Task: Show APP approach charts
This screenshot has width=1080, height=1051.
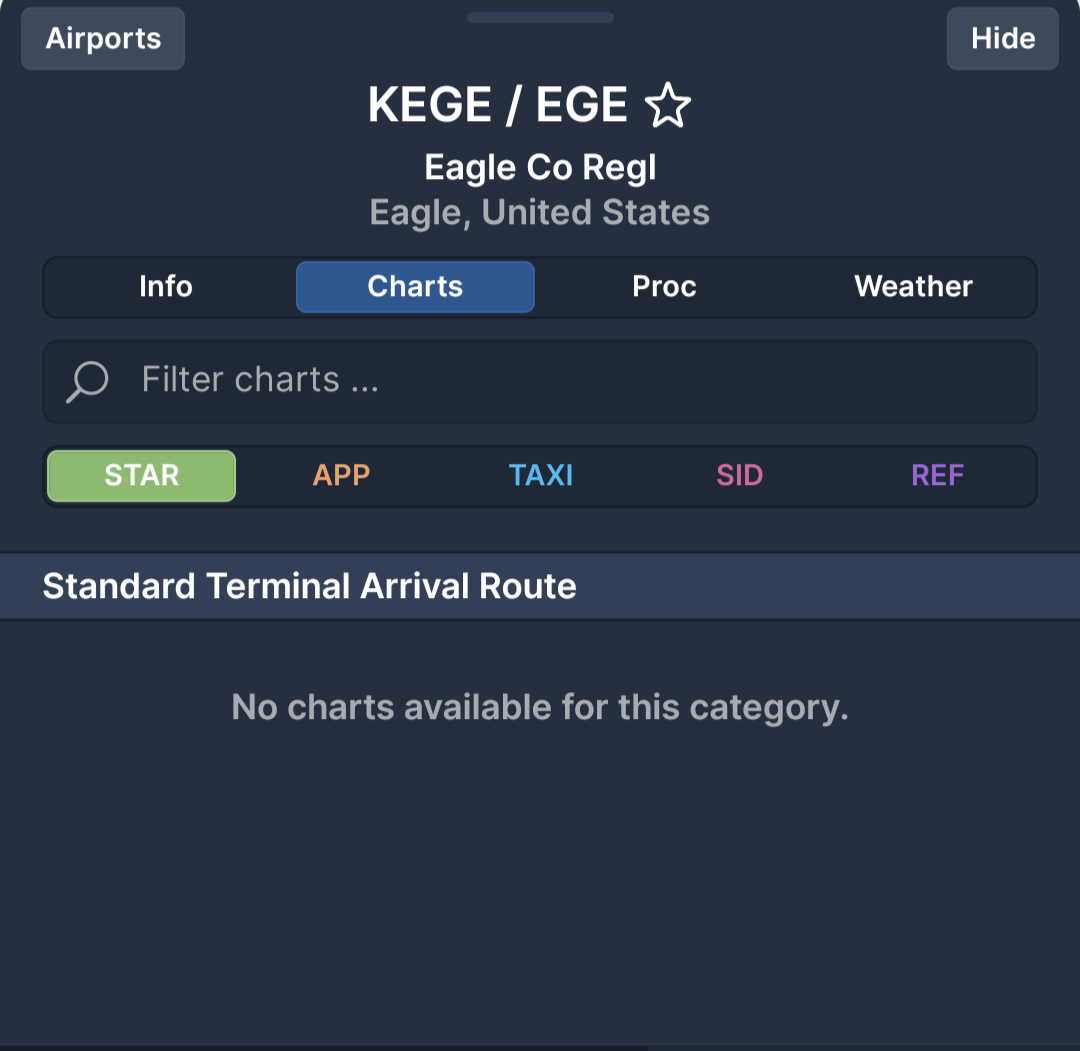Action: [341, 476]
